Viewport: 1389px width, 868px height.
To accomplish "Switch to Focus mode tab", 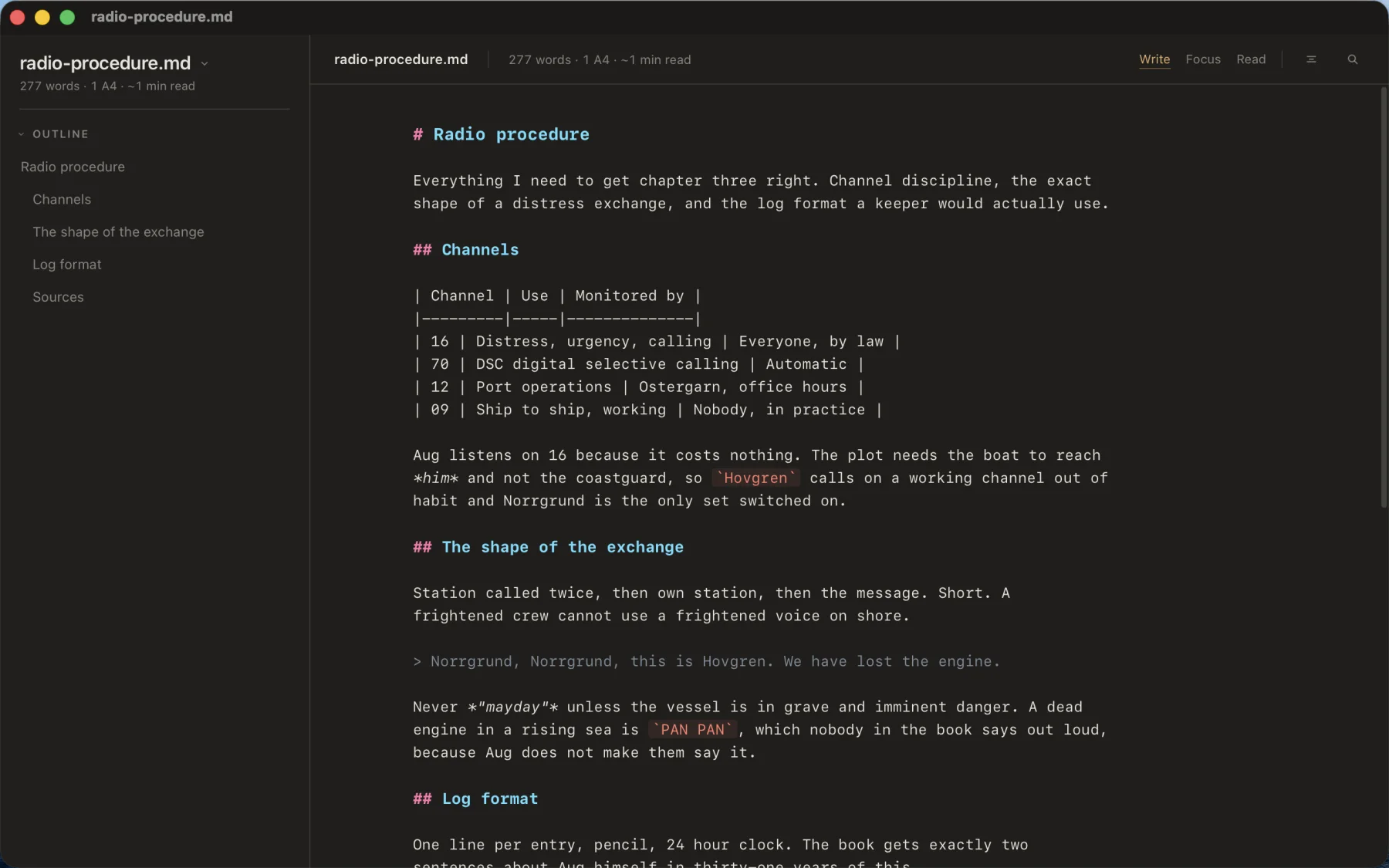I will point(1203,59).
